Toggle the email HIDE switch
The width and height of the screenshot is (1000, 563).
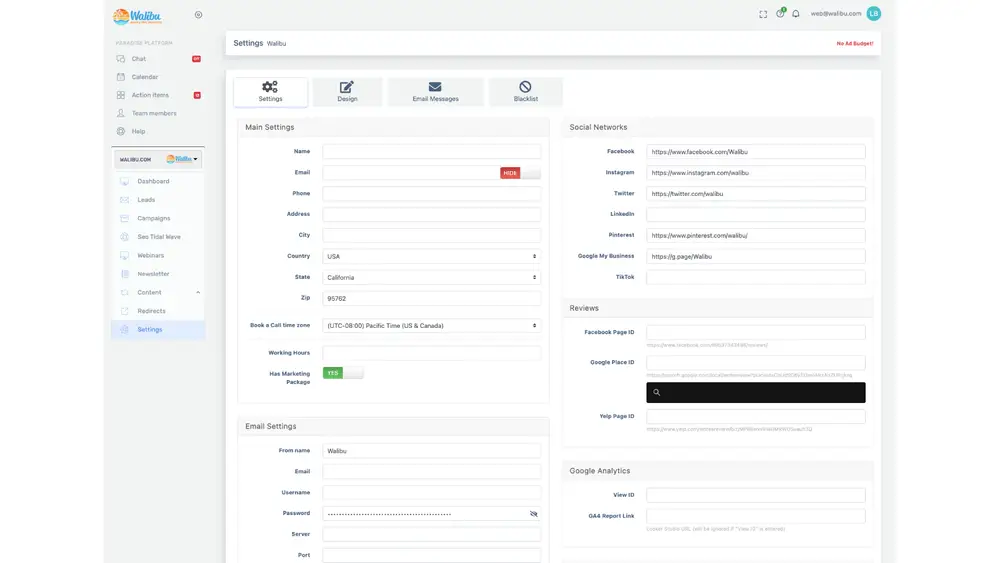coord(520,173)
